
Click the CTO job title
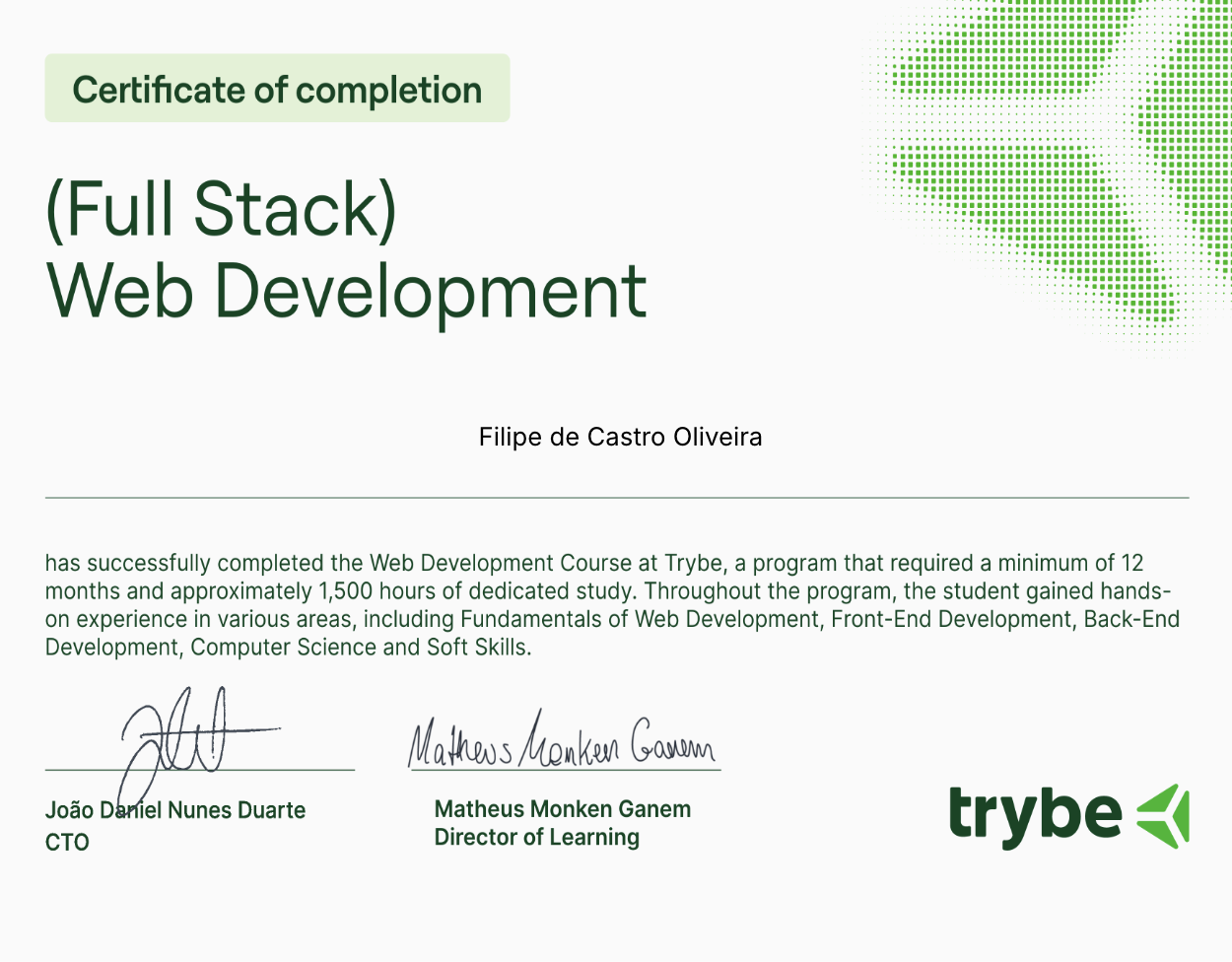pyautogui.click(x=67, y=843)
